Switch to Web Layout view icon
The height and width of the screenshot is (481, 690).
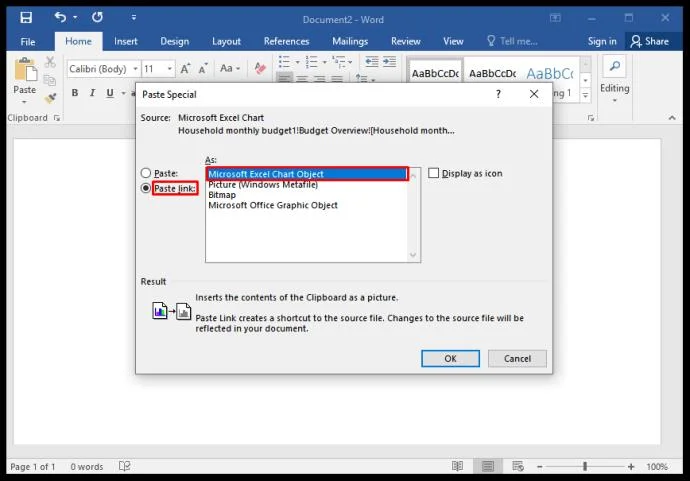click(518, 466)
